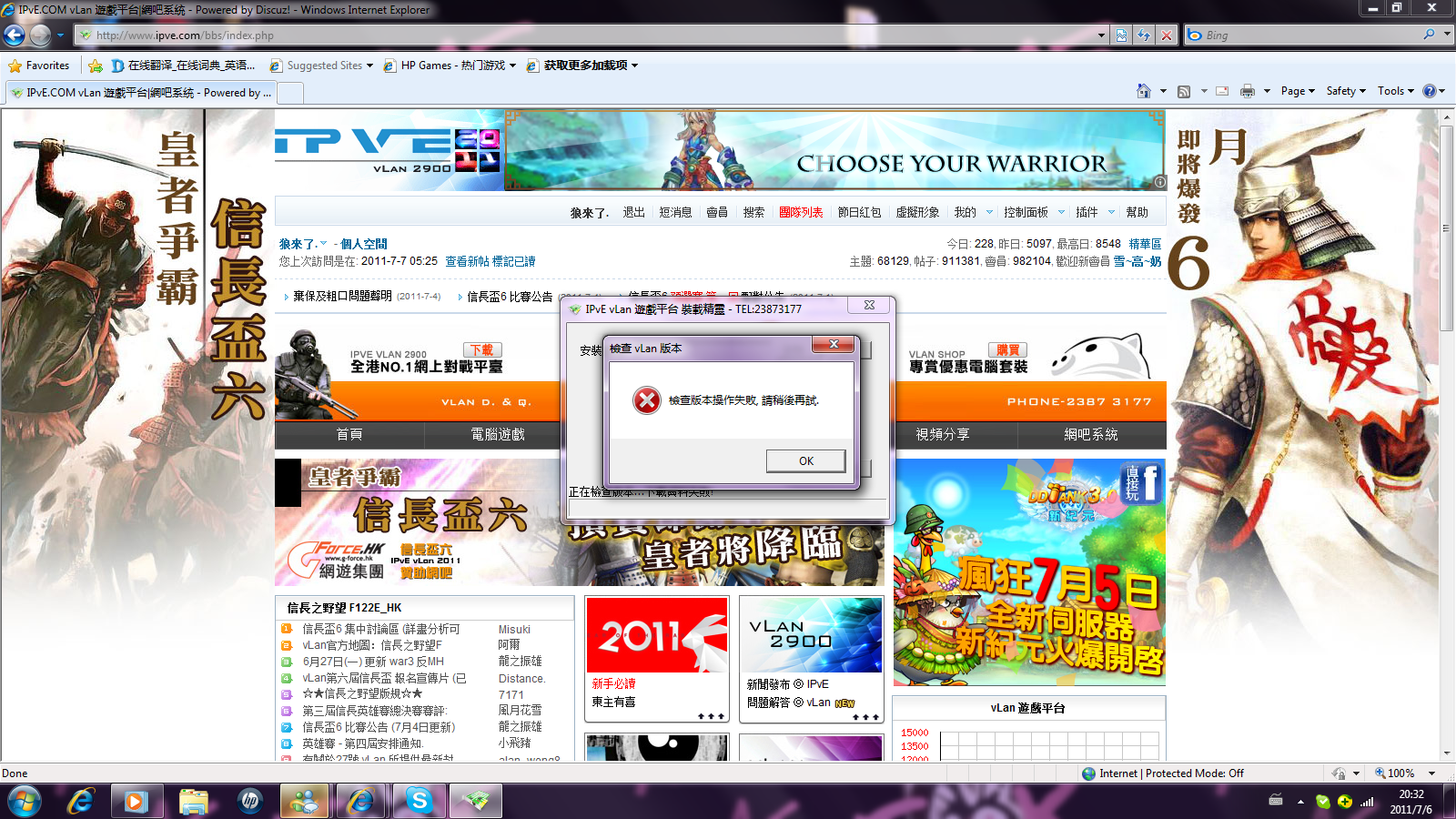Viewport: 1456px width, 819px height.
Task: Open the Page menu
Action: coord(1298,91)
